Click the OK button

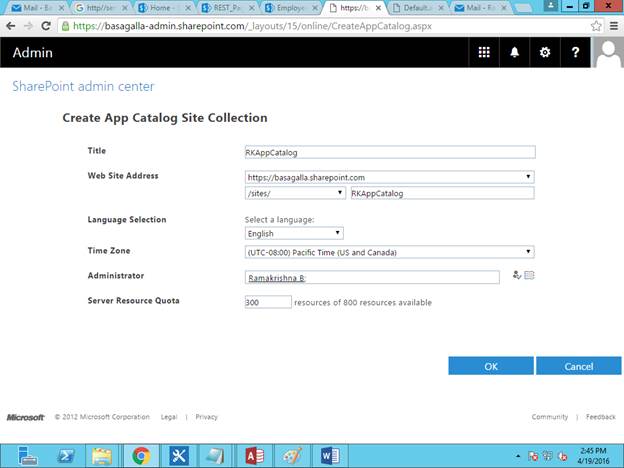tap(491, 366)
